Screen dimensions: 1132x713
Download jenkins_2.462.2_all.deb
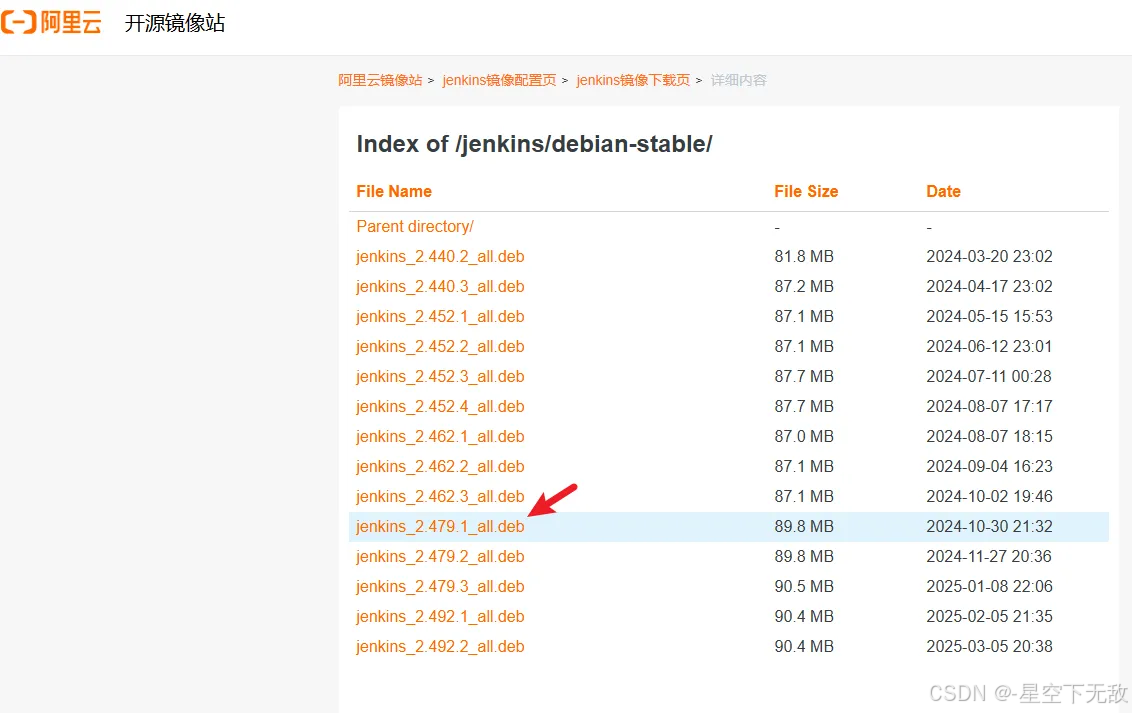440,467
